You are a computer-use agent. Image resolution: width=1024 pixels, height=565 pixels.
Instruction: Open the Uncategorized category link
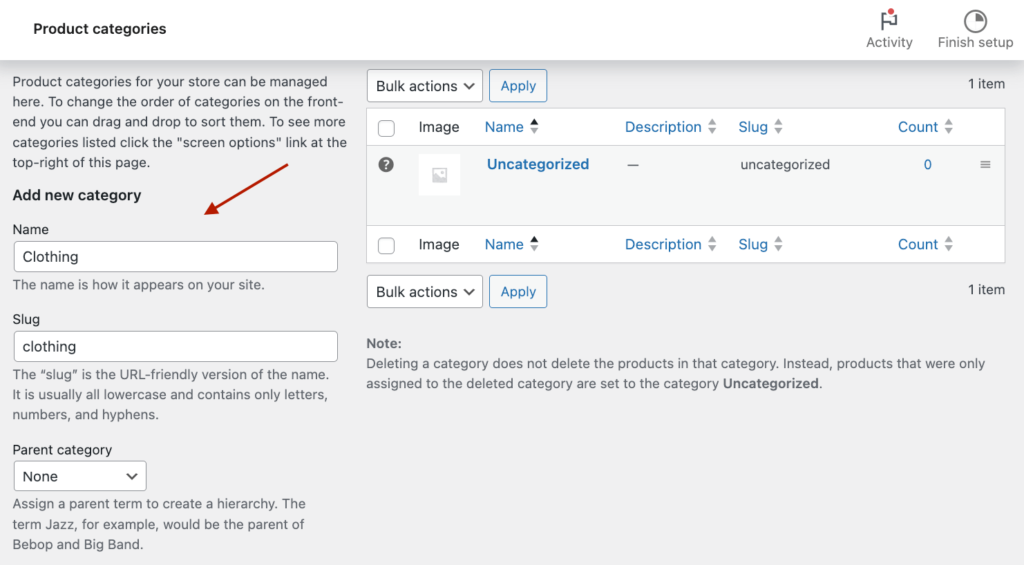pos(537,164)
